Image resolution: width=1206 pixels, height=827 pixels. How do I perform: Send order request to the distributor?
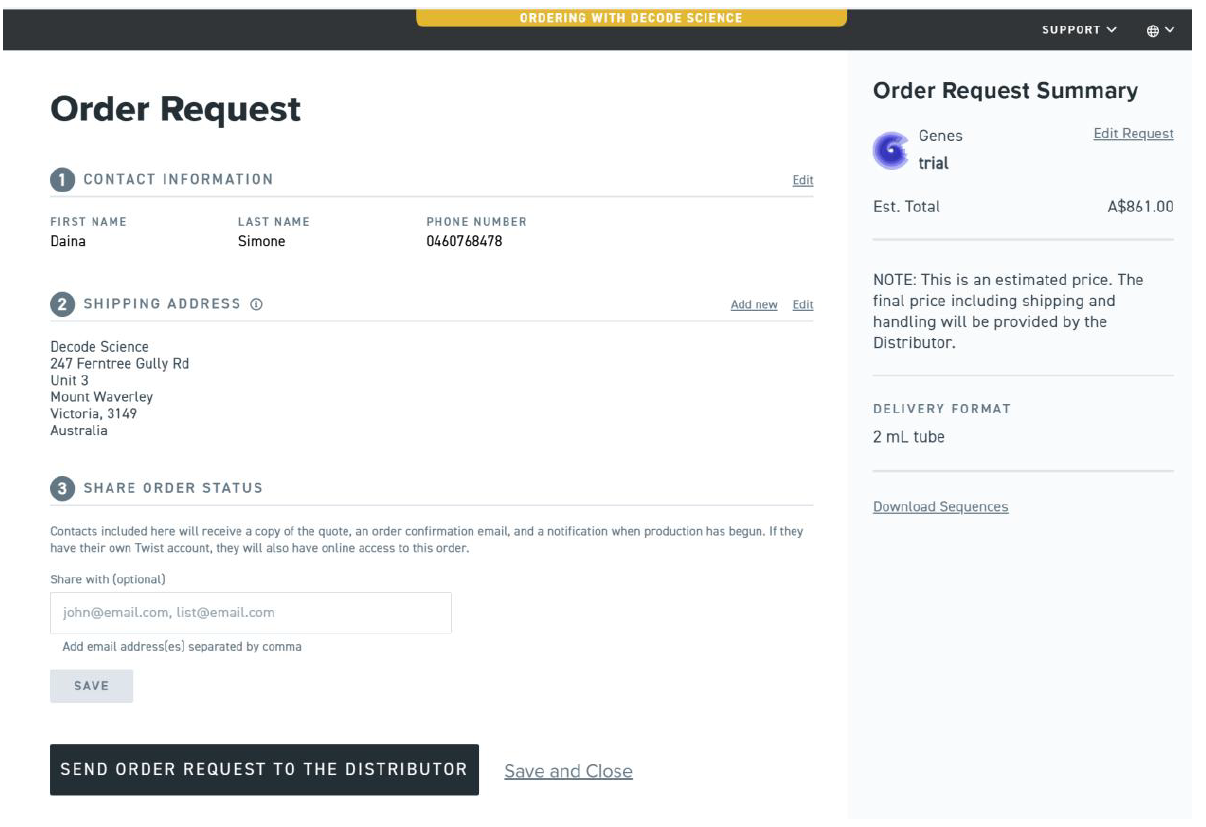[x=264, y=769]
